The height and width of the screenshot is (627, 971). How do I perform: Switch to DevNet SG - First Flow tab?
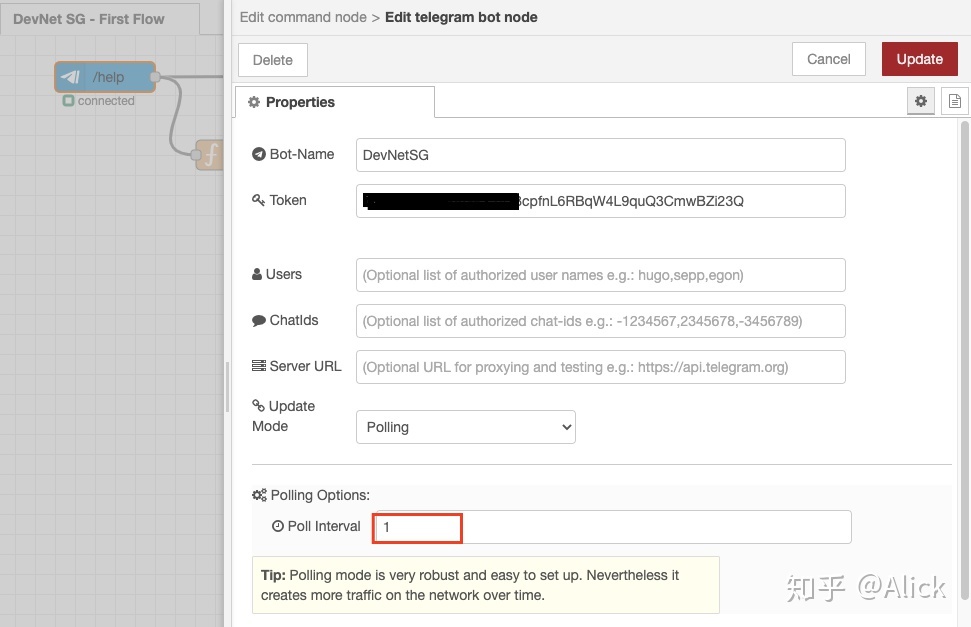coord(100,19)
